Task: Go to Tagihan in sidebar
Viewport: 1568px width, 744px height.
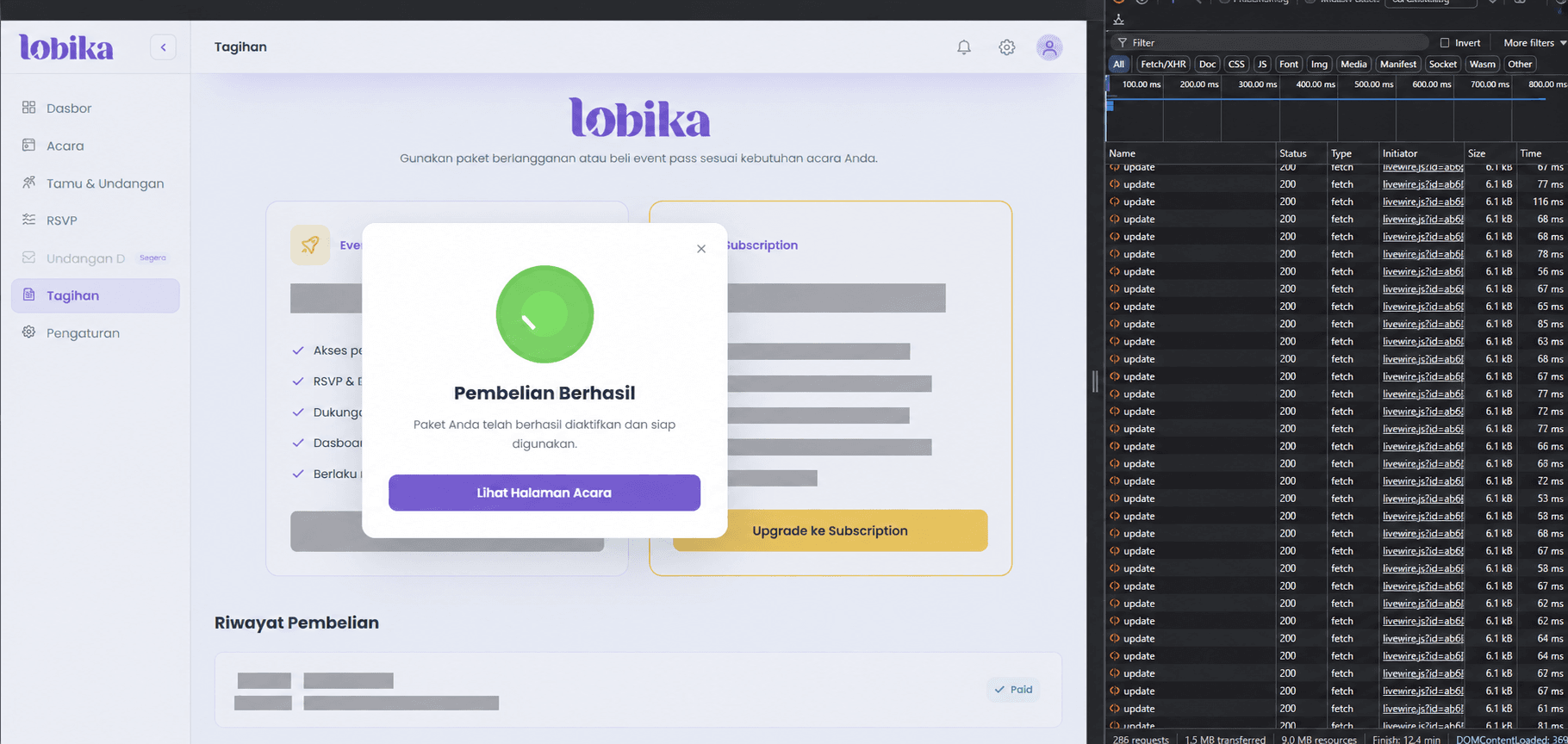Action: pos(96,295)
